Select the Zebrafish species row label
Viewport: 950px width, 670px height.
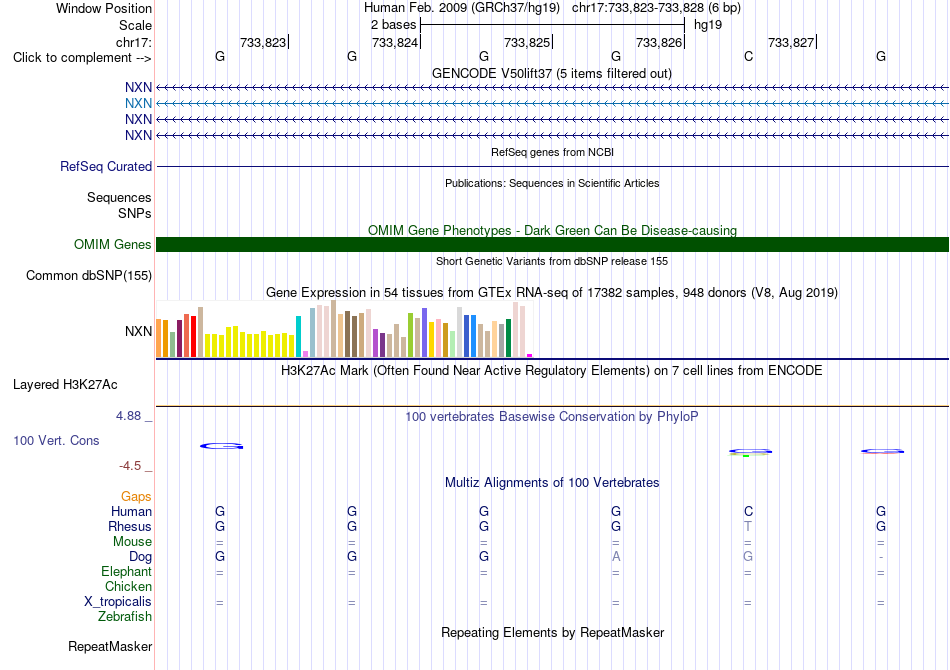[125, 616]
